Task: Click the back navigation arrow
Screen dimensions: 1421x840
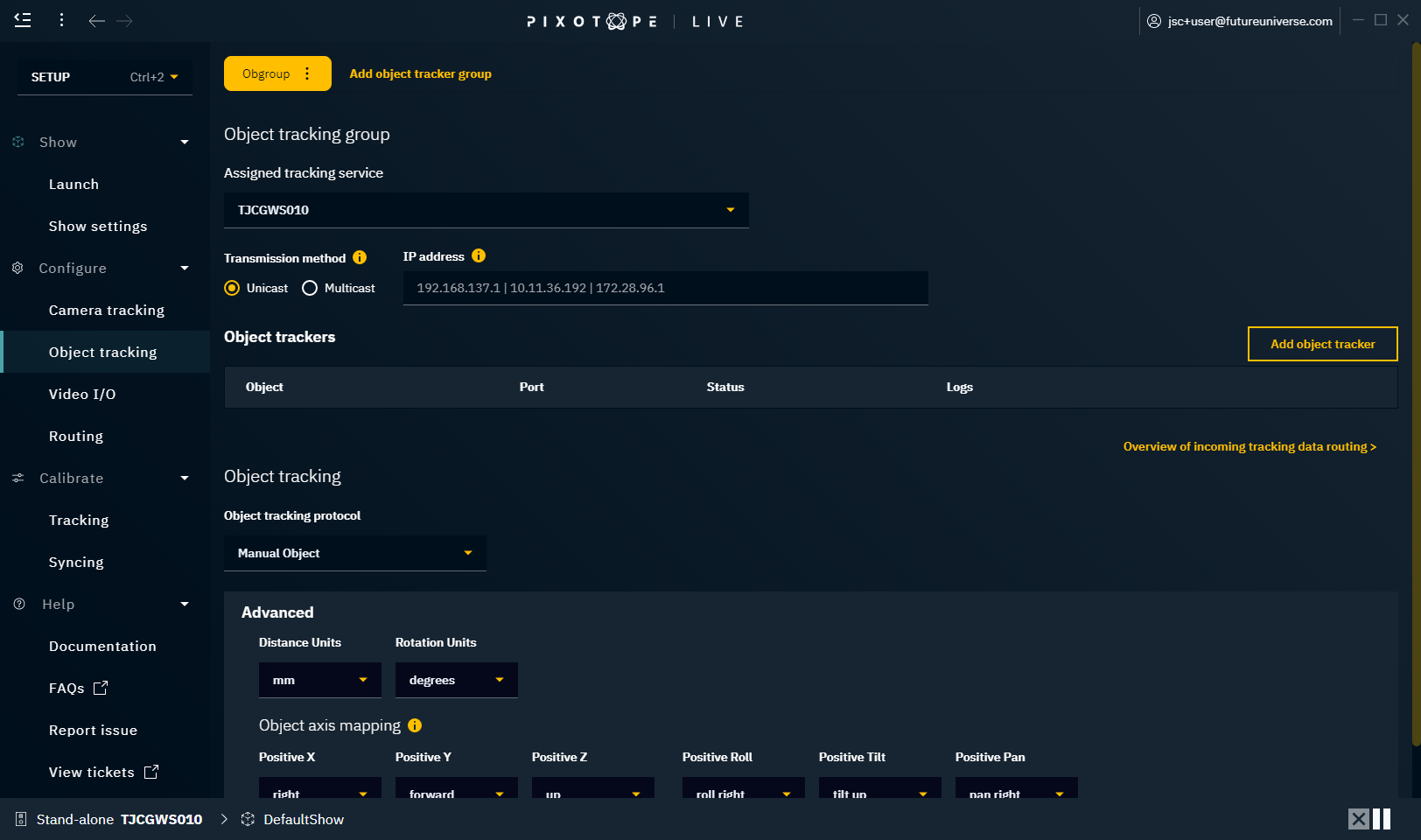Action: pyautogui.click(x=96, y=21)
